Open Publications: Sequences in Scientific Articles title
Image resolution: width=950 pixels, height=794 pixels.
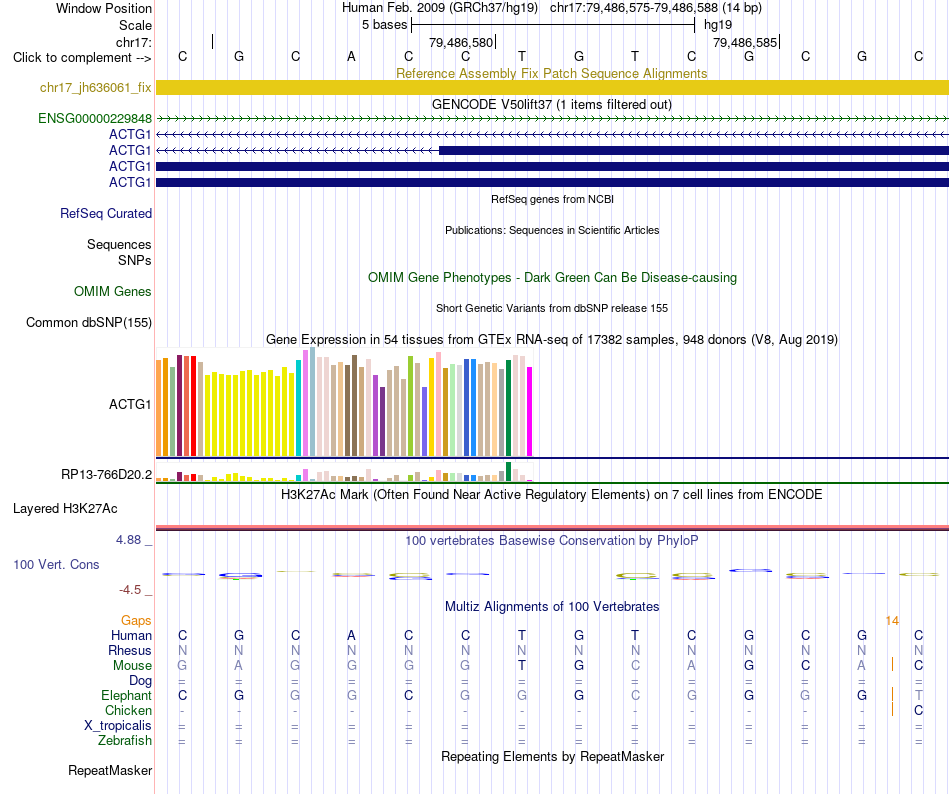coord(552,230)
